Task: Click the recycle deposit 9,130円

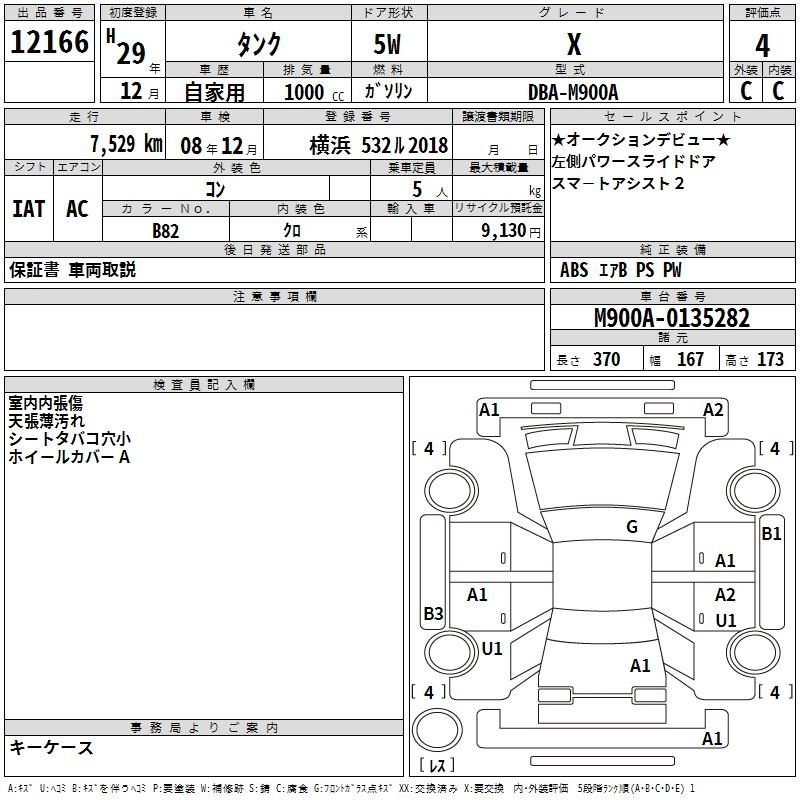Action: [x=511, y=231]
